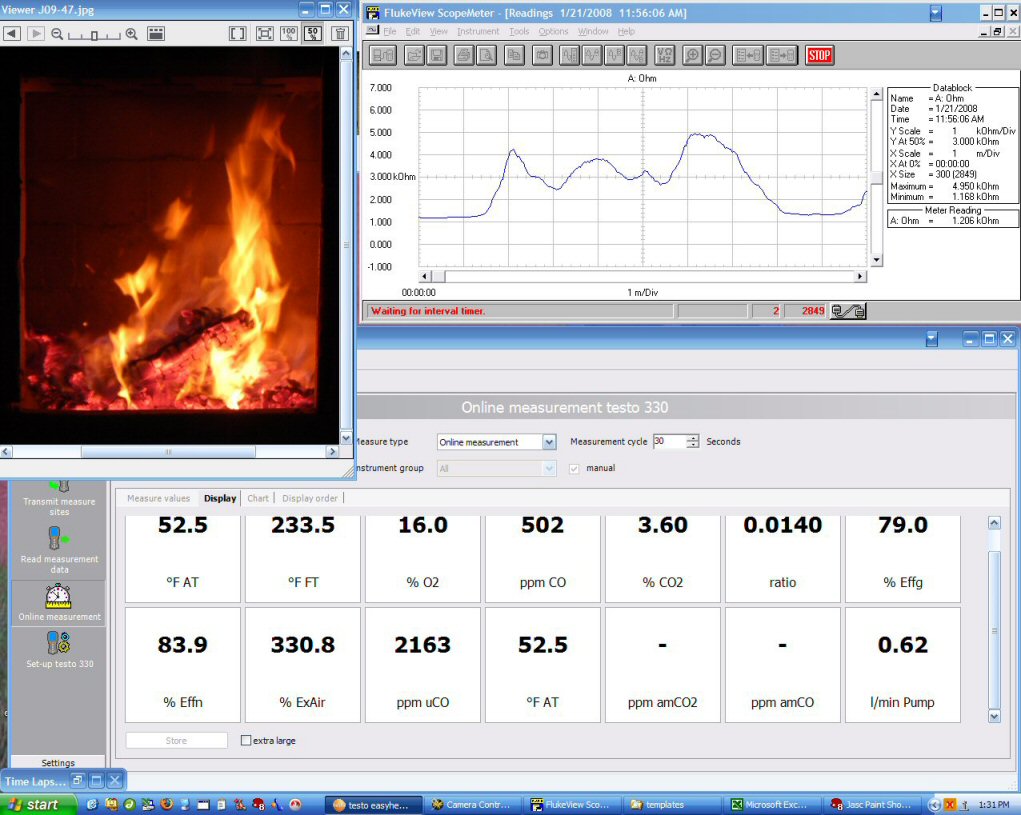The width and height of the screenshot is (1021, 815).
Task: Switch to the Chart tab in testo panel
Action: point(258,498)
